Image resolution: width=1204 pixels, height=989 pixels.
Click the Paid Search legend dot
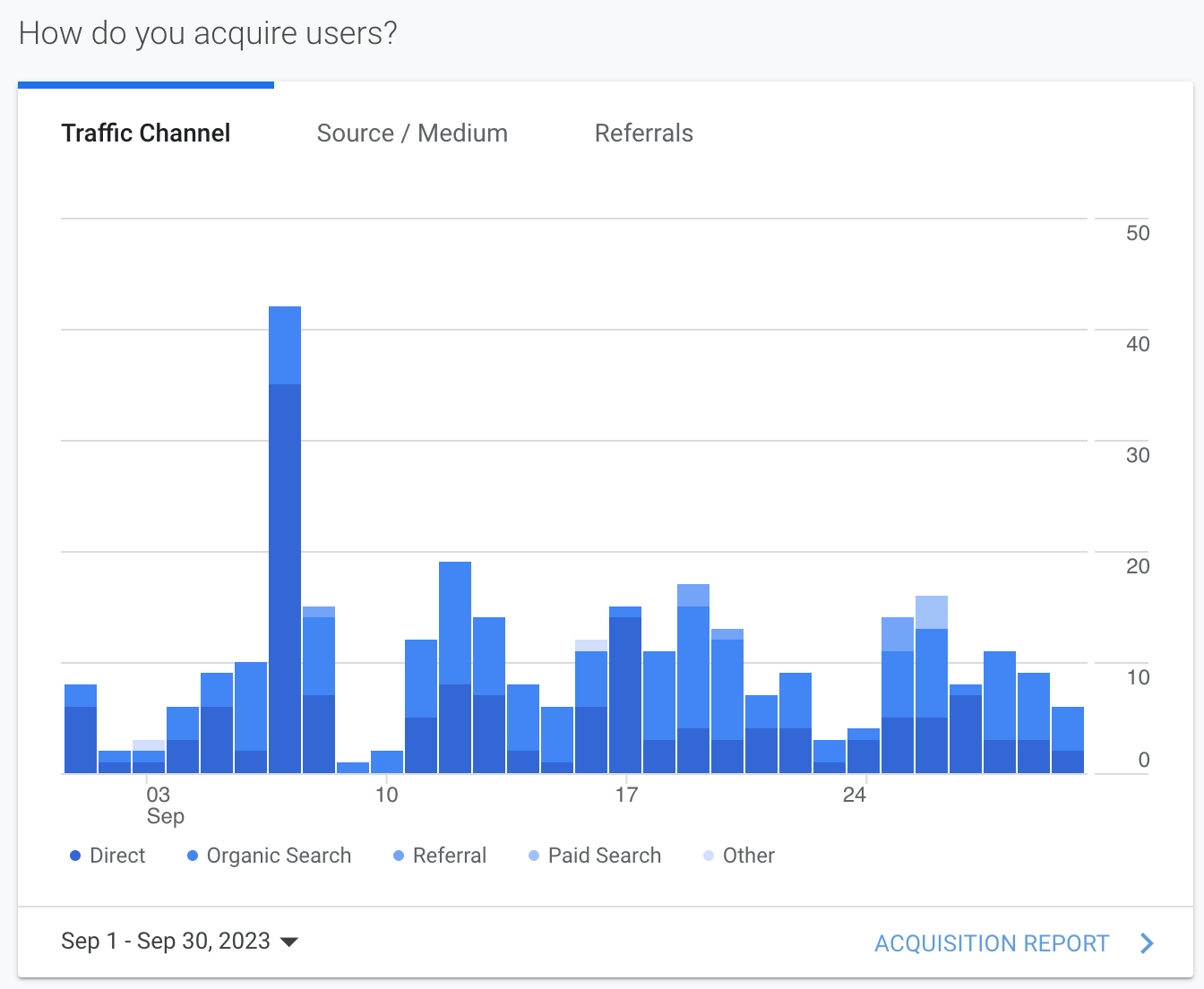[534, 856]
